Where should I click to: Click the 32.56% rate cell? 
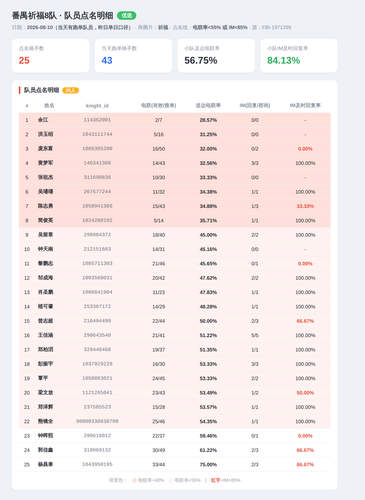[x=208, y=163]
